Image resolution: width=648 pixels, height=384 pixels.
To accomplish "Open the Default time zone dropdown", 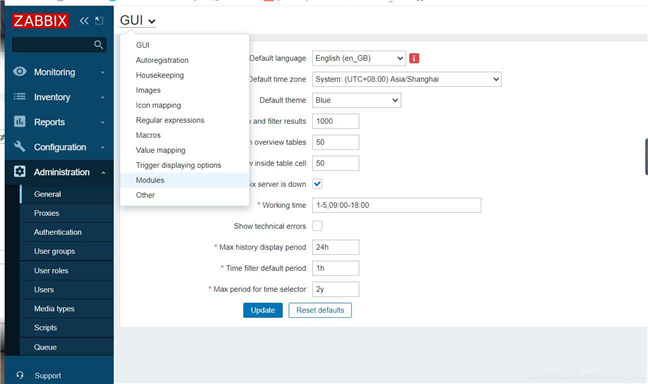I will click(407, 79).
